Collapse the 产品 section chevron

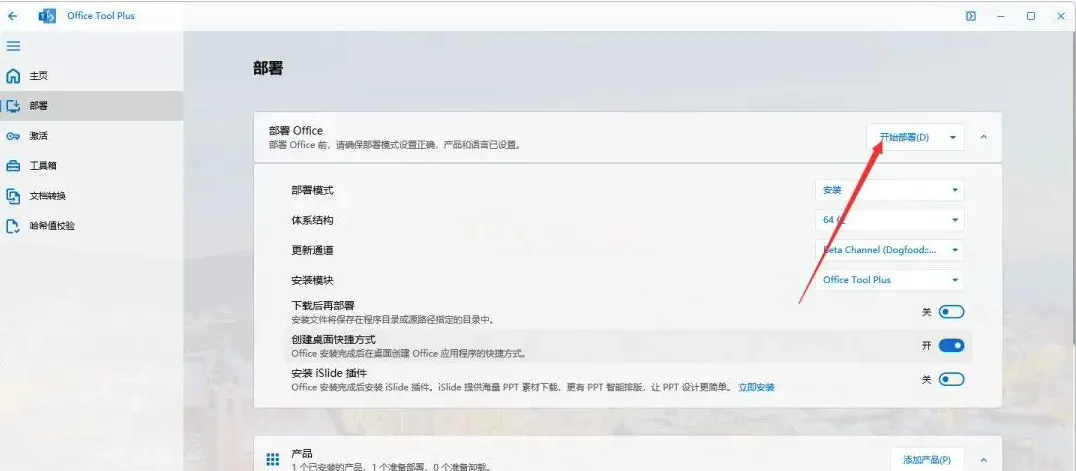tap(983, 460)
